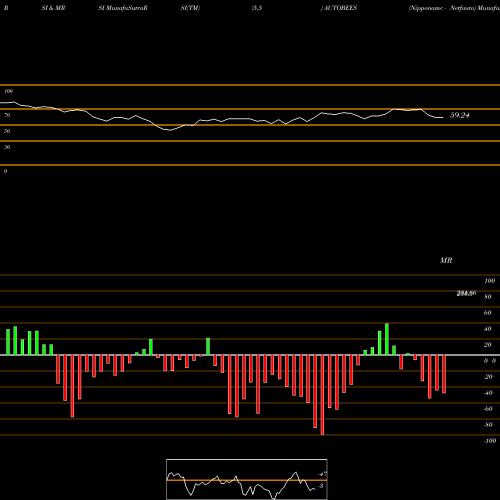500x500 pixels.
Task: Click the '(Nipponamc - Netfauto) Munafa' header text
Action: (454, 8)
